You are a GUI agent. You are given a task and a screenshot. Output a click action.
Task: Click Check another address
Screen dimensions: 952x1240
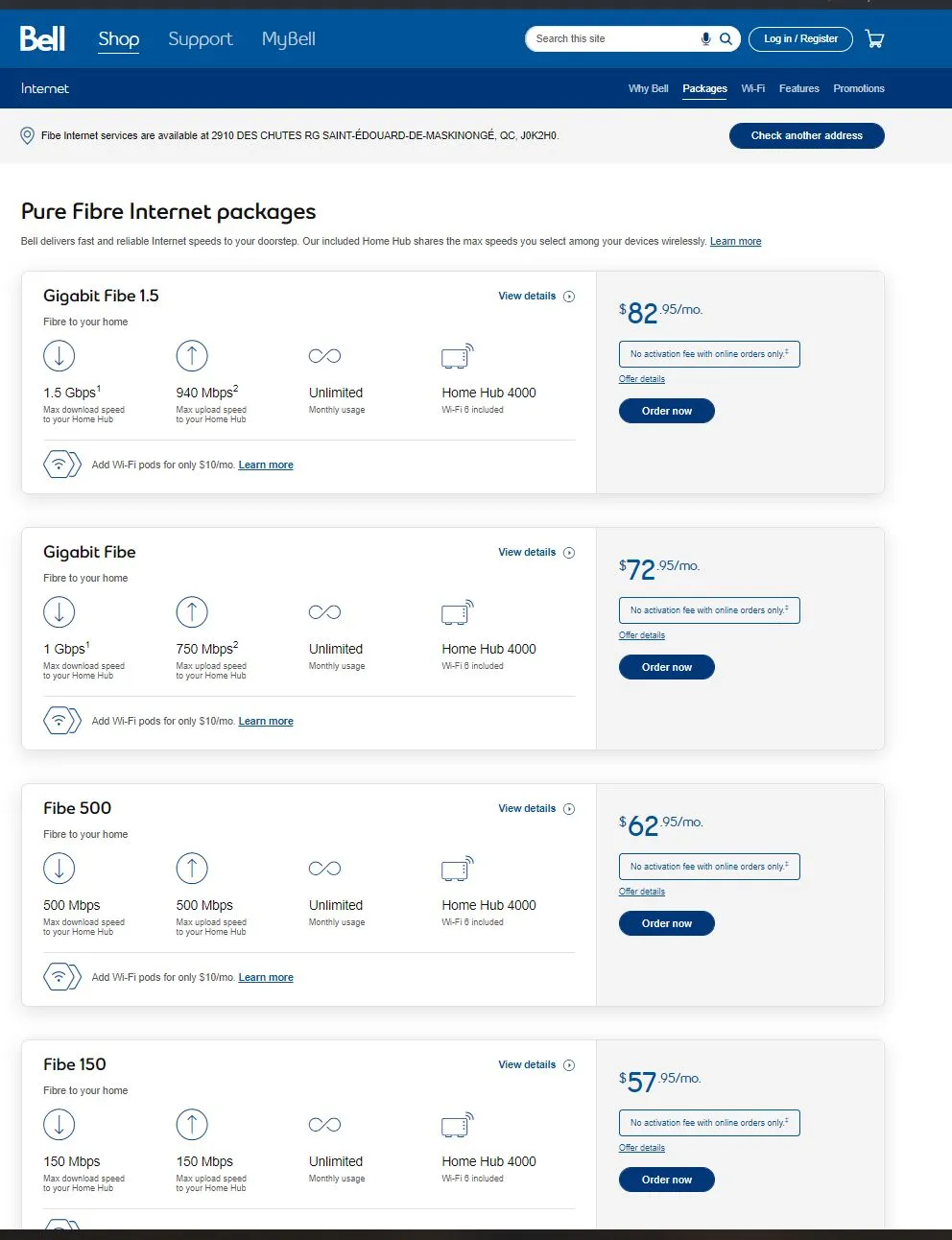click(806, 135)
